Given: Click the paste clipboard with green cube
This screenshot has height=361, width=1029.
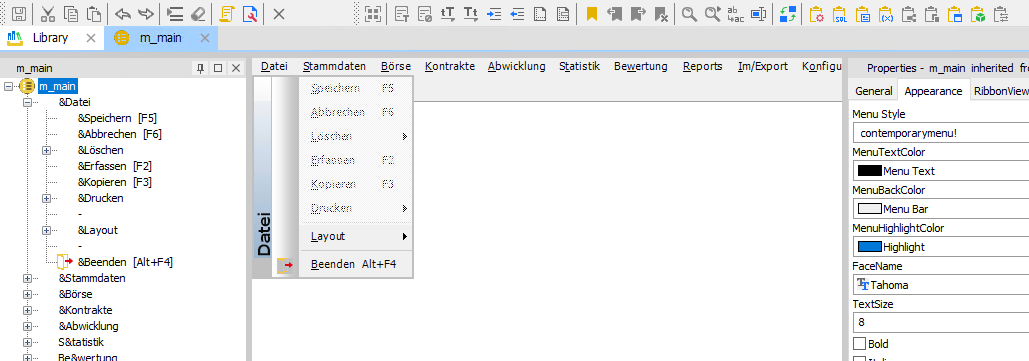Looking at the screenshot, I should (978, 14).
